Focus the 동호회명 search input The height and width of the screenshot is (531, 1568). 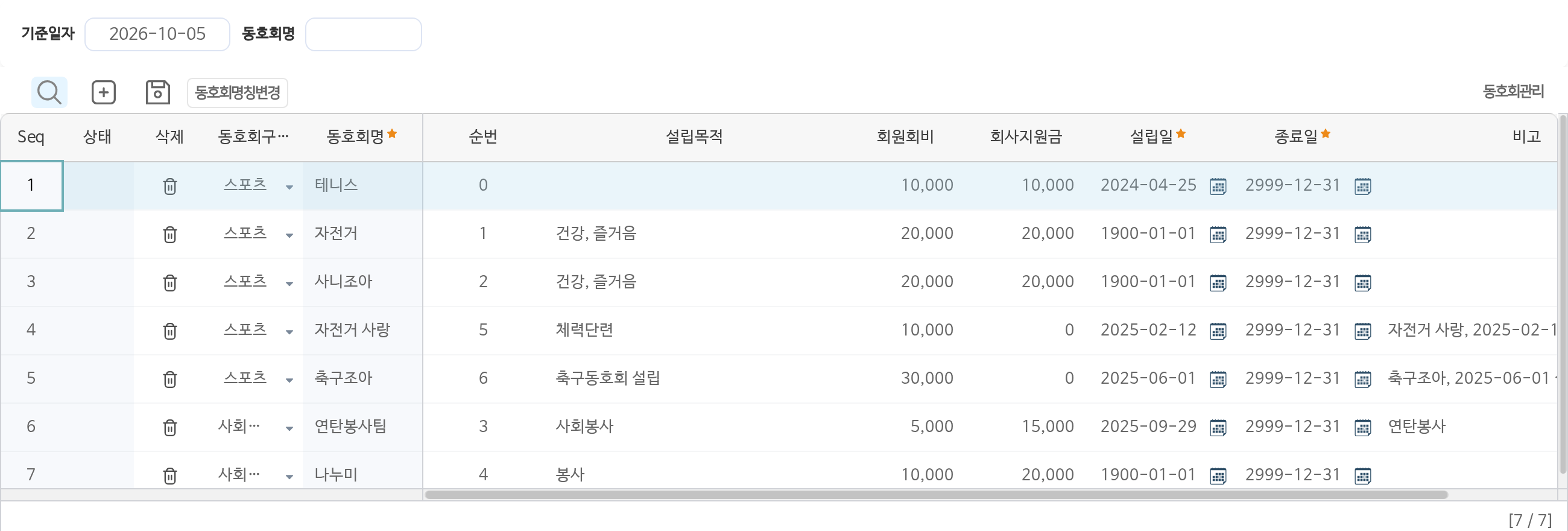[x=364, y=34]
